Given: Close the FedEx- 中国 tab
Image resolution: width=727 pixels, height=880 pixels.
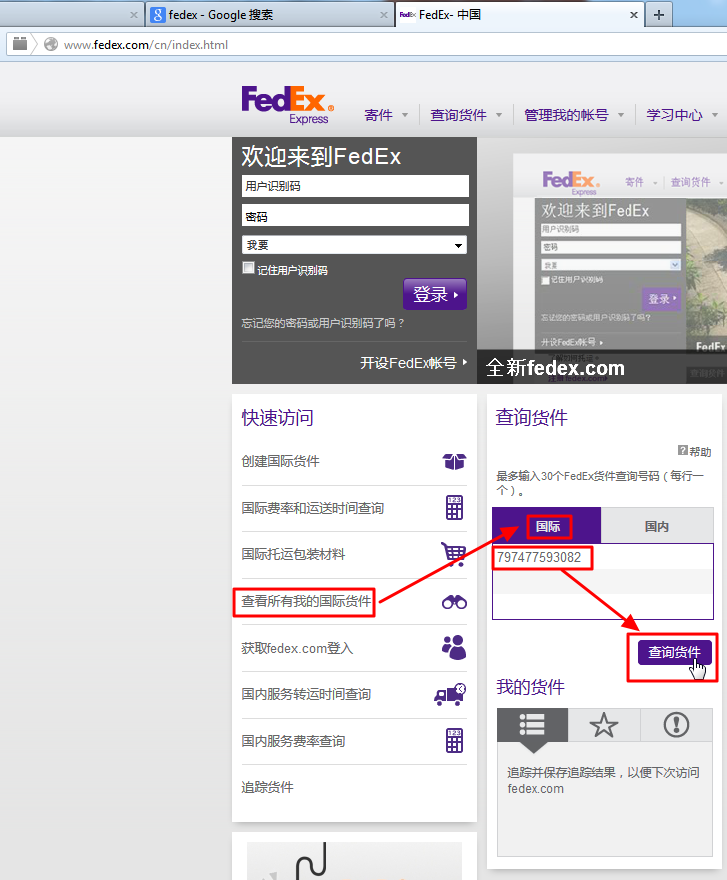Looking at the screenshot, I should (x=634, y=15).
